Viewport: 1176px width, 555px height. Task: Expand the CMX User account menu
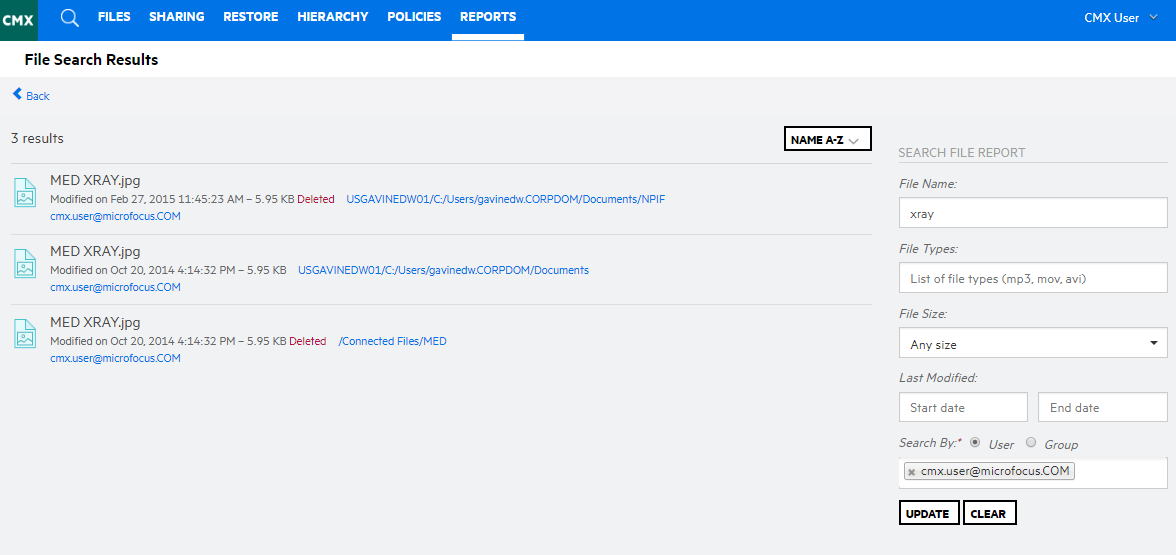coord(1121,18)
